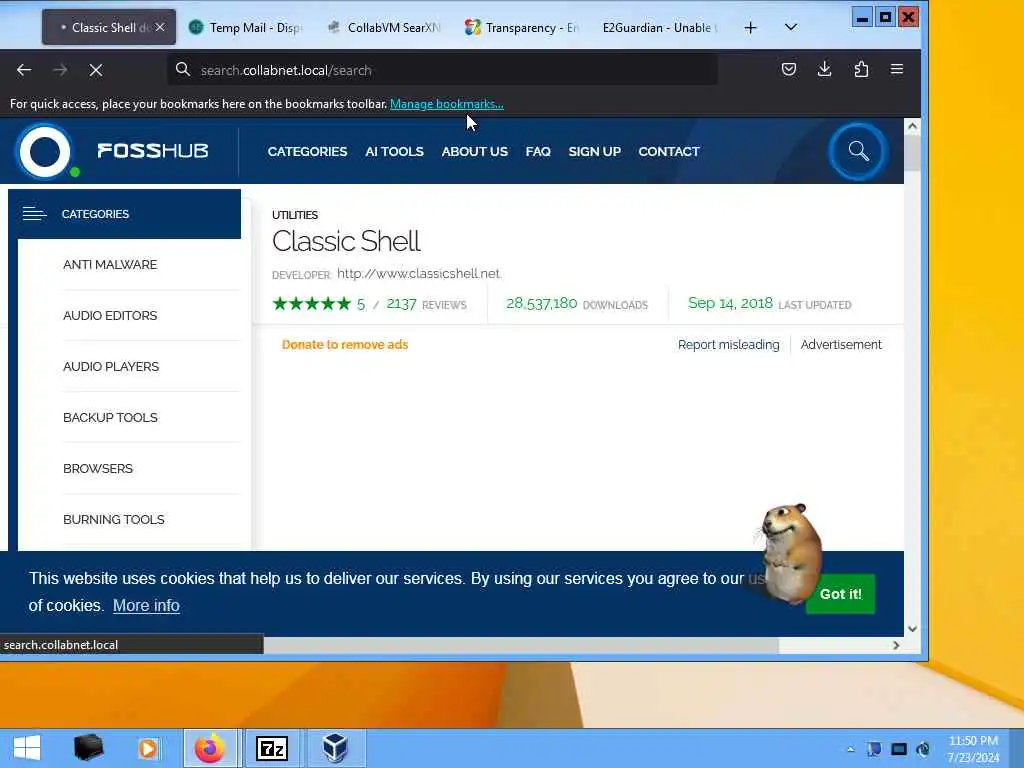The width and height of the screenshot is (1024, 768).
Task: Open AI TOOLS in the navigation
Action: click(x=394, y=152)
